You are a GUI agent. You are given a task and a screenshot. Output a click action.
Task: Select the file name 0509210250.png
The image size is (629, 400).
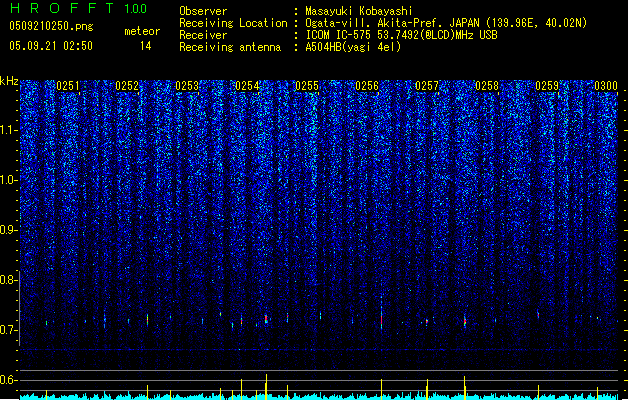51,26
